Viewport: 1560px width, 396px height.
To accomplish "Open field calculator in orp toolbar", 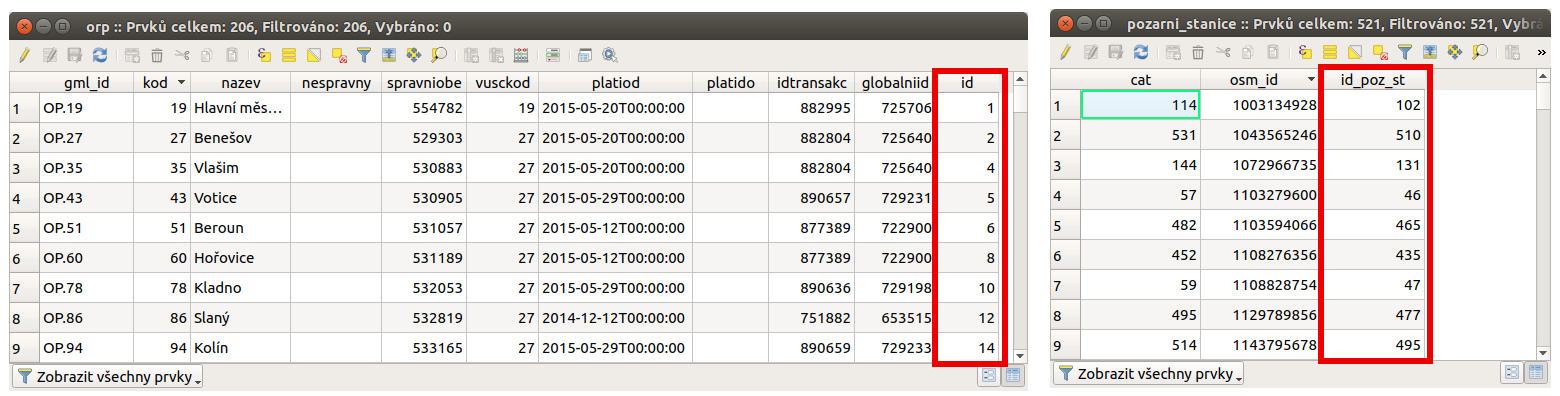I will click(x=521, y=55).
